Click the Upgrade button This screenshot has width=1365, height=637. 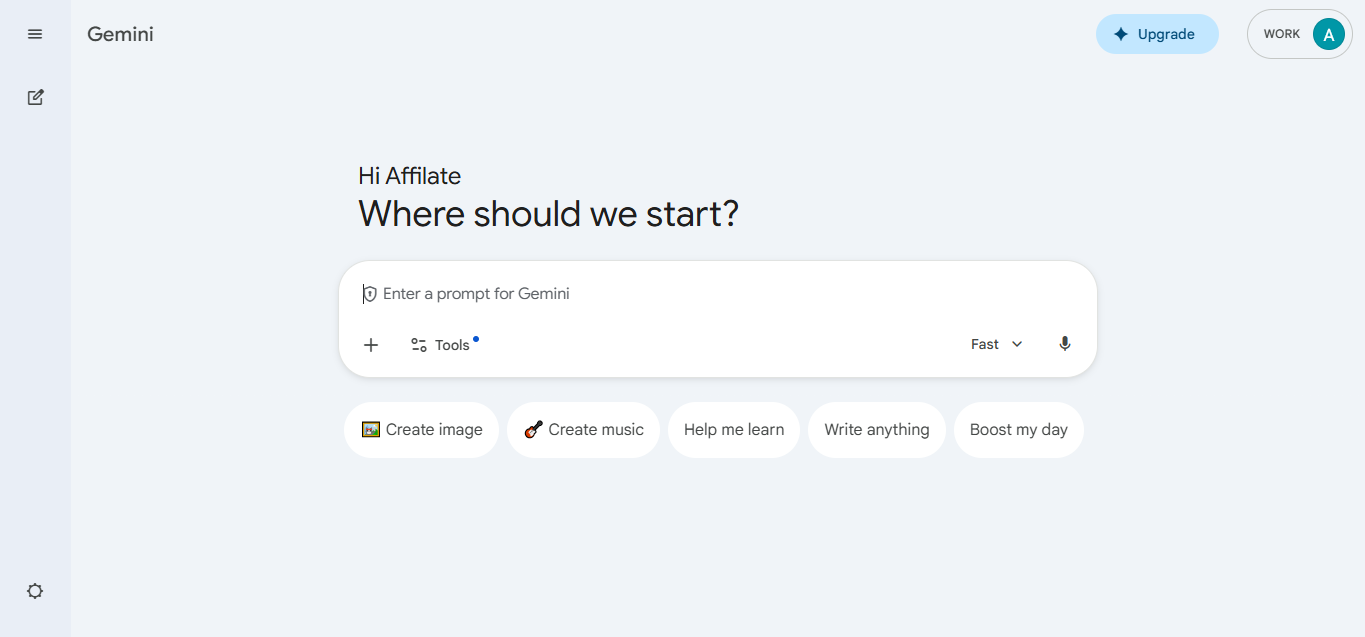(1157, 34)
